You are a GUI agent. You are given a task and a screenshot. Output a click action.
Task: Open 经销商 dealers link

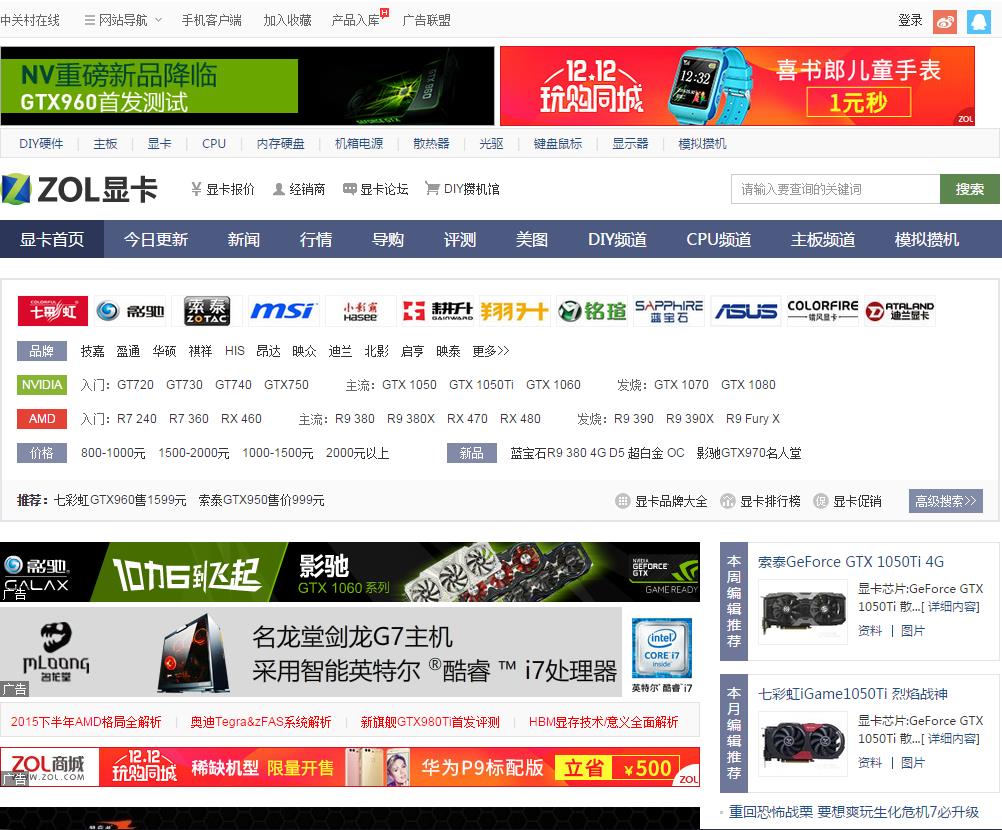tap(299, 189)
